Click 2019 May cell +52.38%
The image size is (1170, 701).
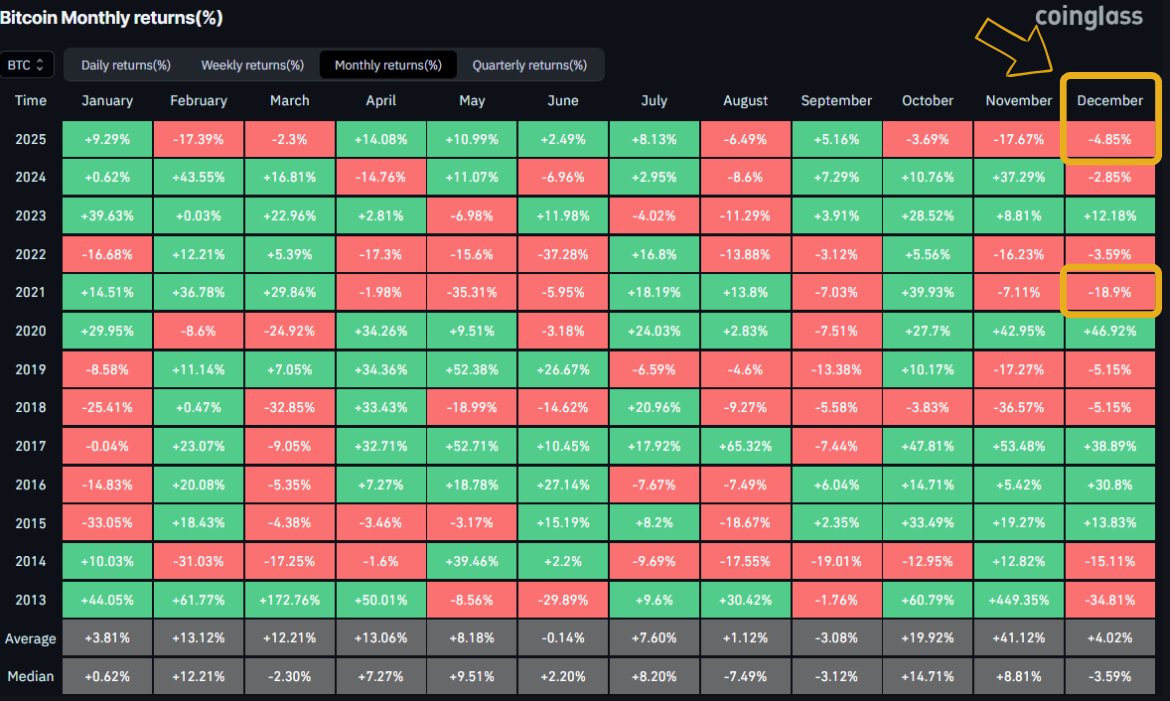pyautogui.click(x=472, y=370)
